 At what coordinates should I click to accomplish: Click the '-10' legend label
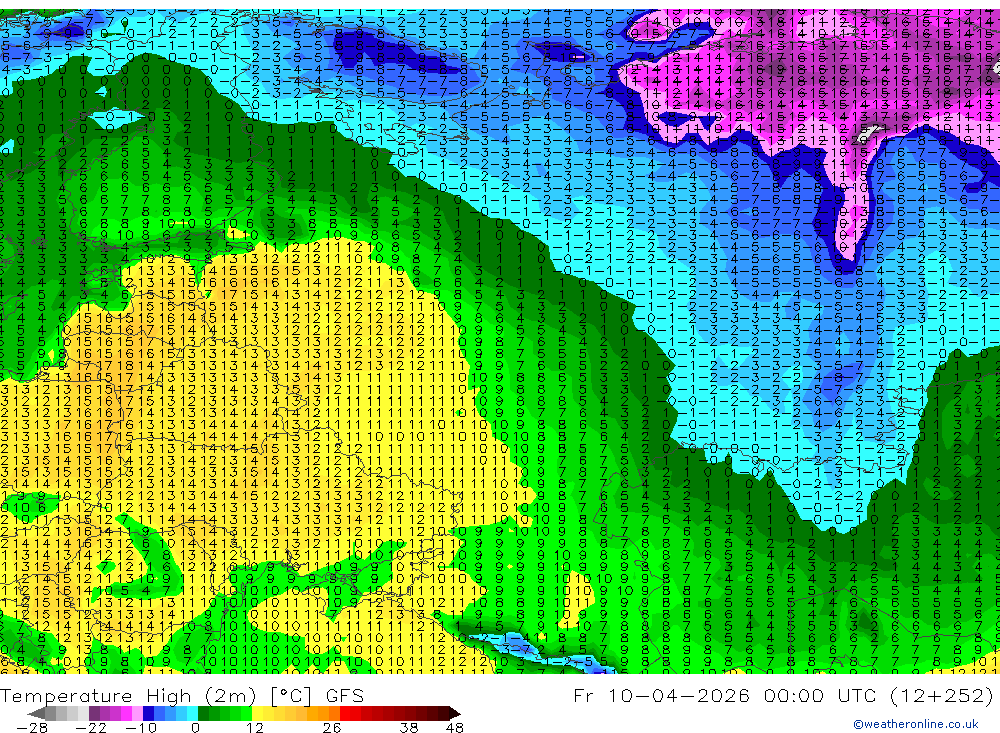pyautogui.click(x=141, y=728)
